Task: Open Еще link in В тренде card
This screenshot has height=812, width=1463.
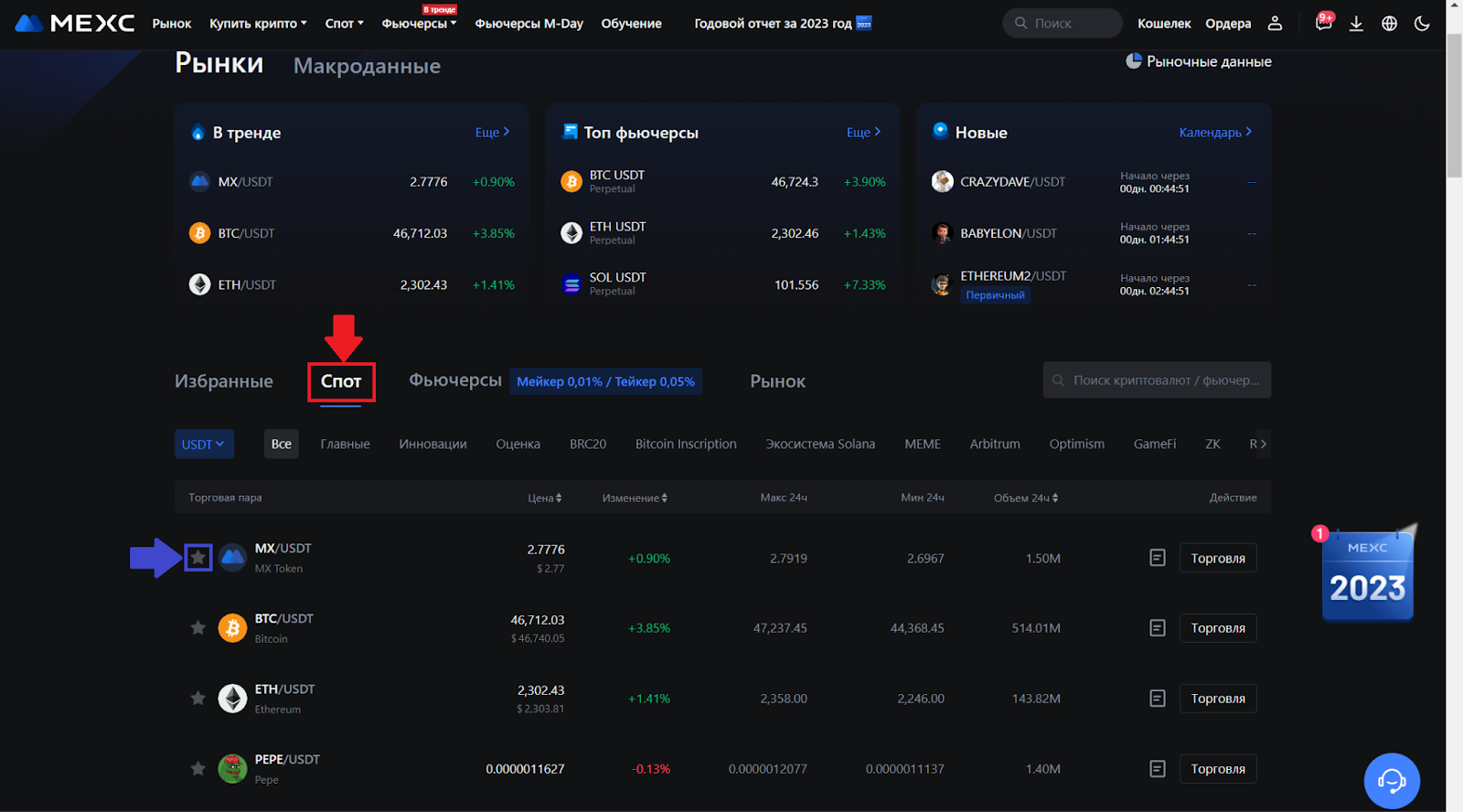Action: (492, 132)
